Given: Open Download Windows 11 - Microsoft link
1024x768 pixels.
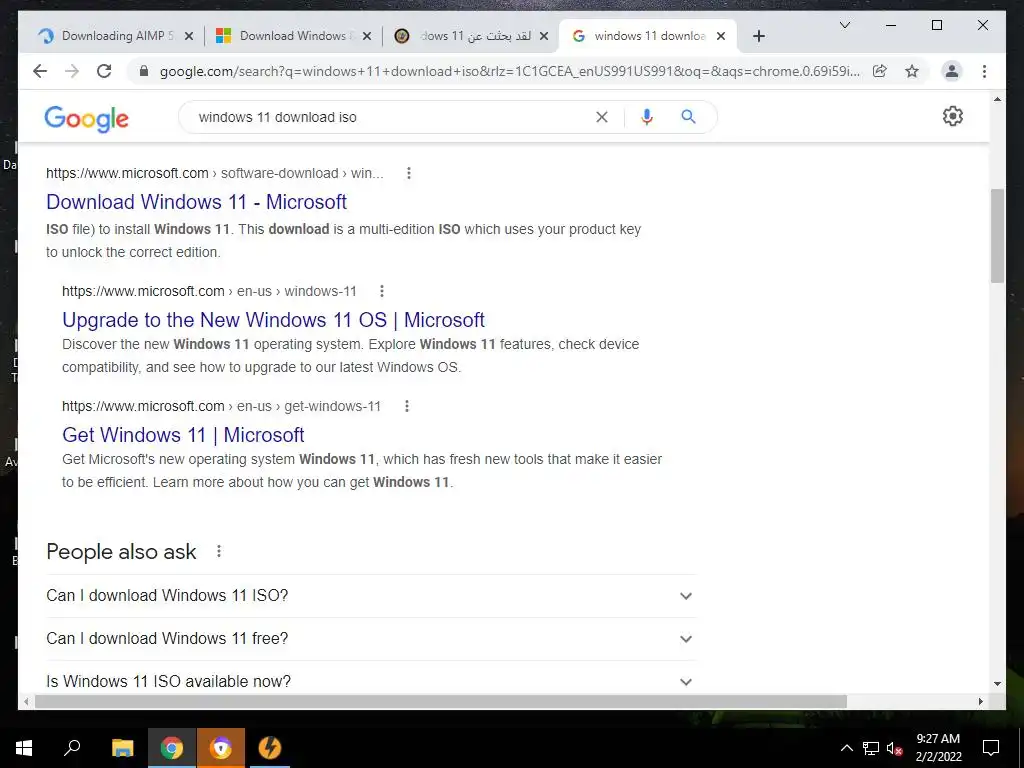Looking at the screenshot, I should point(196,202).
